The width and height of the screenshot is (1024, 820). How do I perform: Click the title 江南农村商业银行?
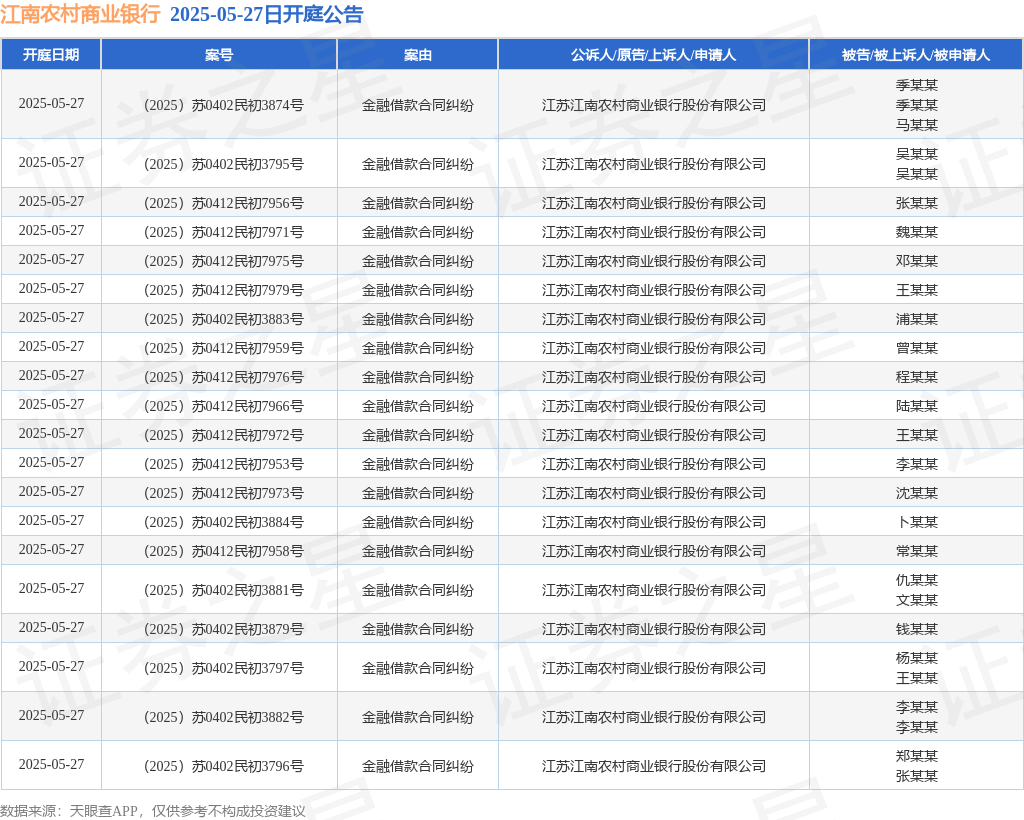pyautogui.click(x=80, y=14)
